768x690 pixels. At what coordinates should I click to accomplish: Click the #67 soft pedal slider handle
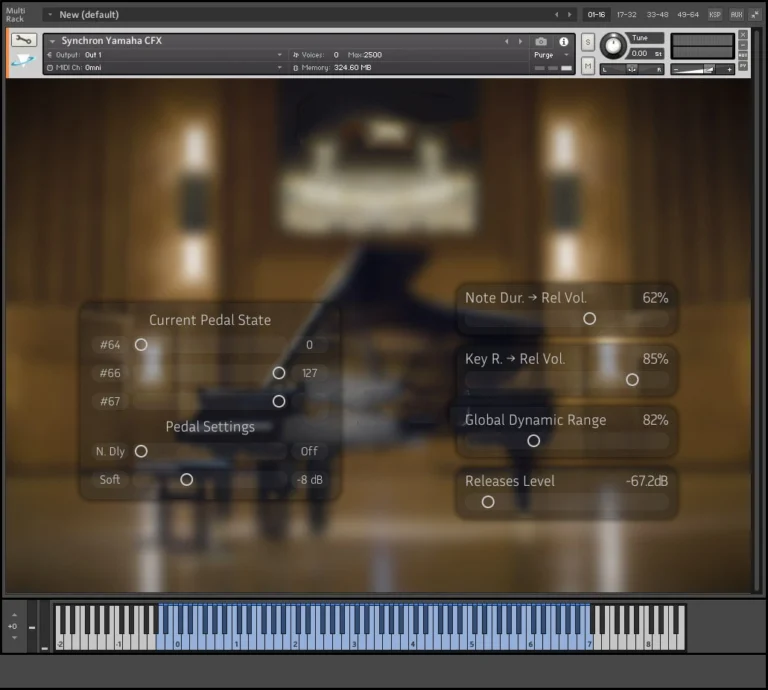[x=279, y=402]
